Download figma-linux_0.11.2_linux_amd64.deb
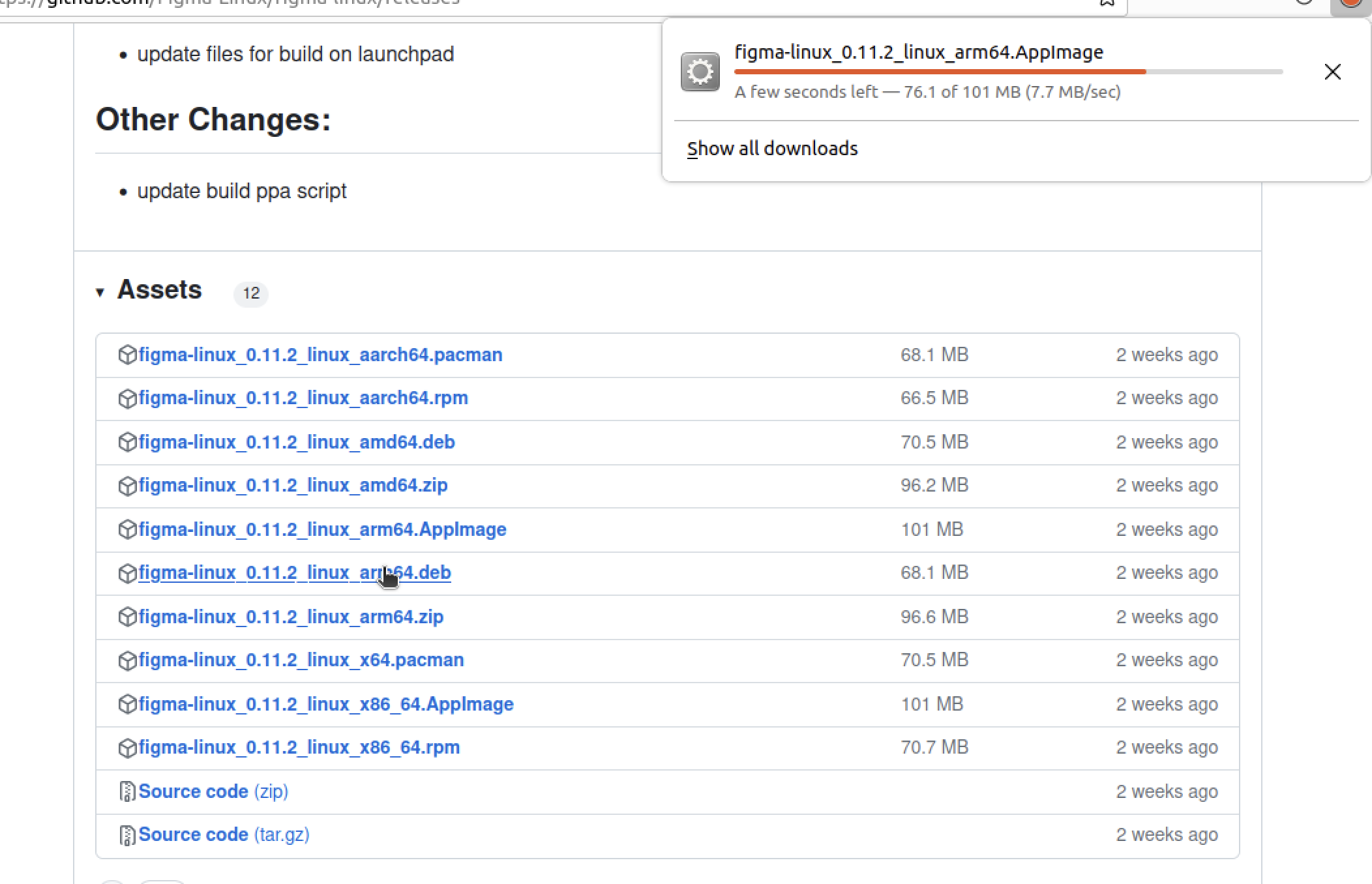1372x884 pixels. pyautogui.click(x=297, y=442)
